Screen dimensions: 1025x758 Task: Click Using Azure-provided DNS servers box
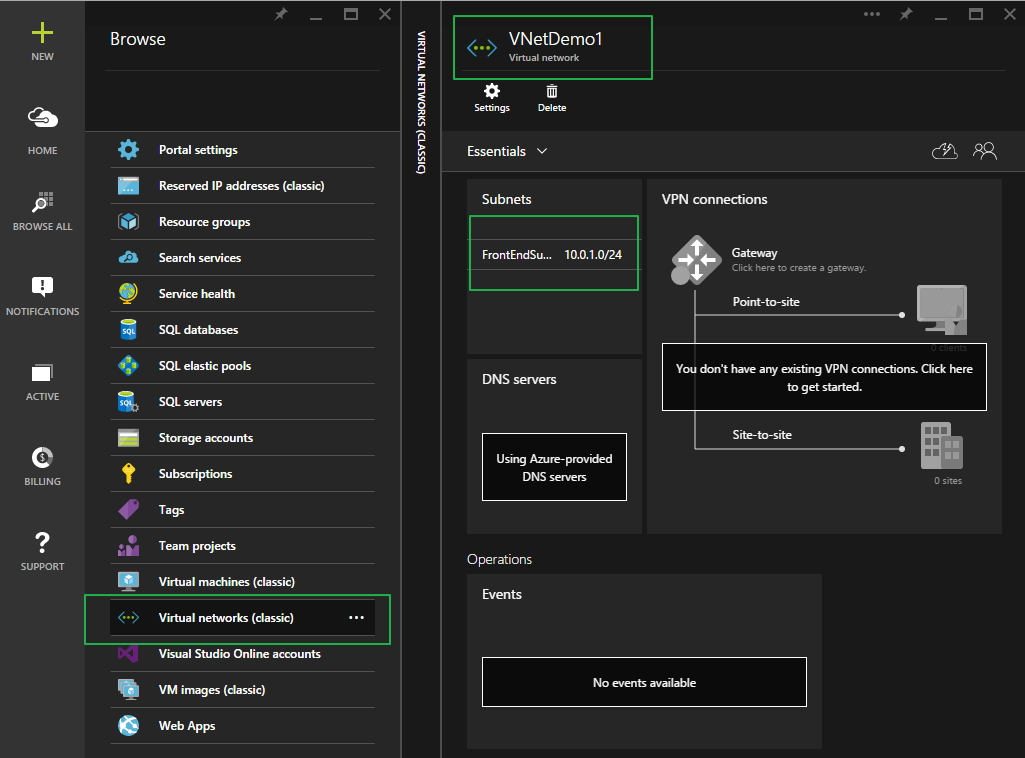tap(554, 467)
